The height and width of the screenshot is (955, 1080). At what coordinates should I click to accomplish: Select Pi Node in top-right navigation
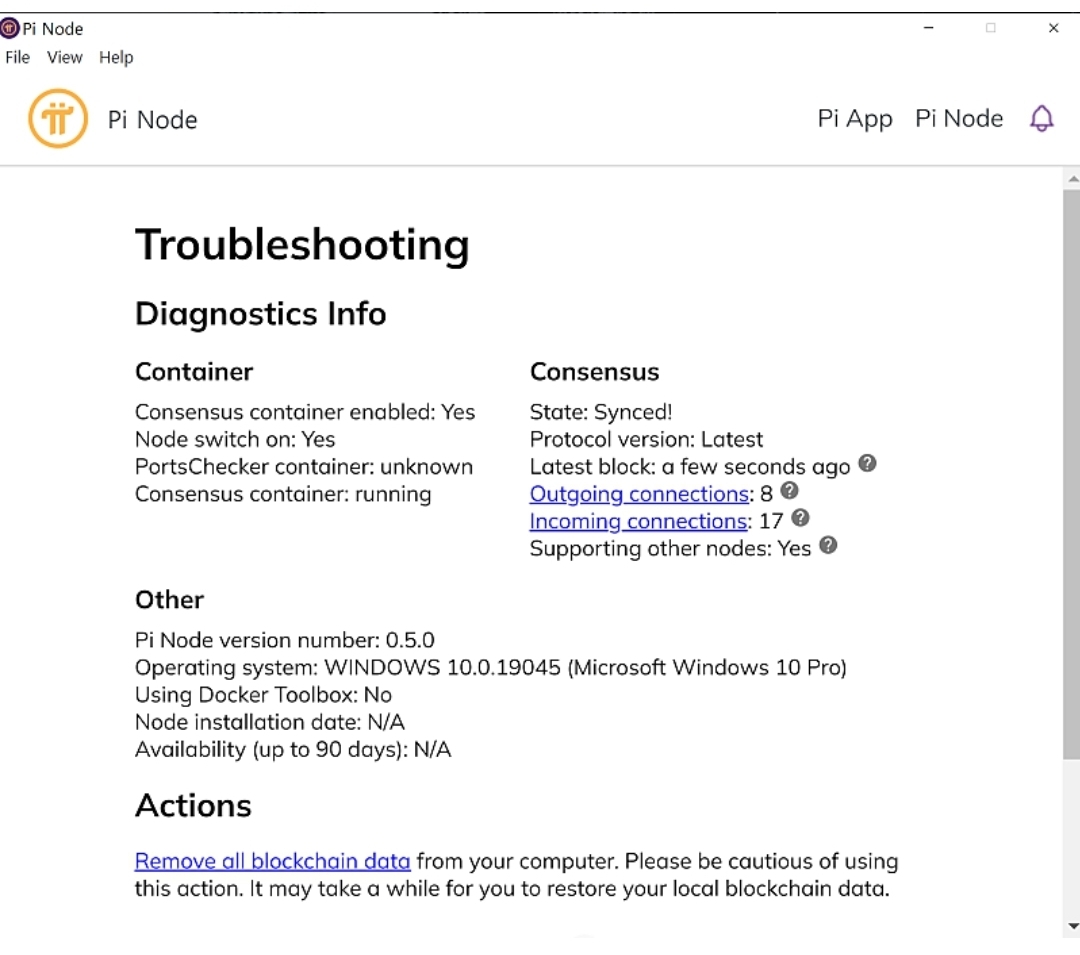pos(958,119)
